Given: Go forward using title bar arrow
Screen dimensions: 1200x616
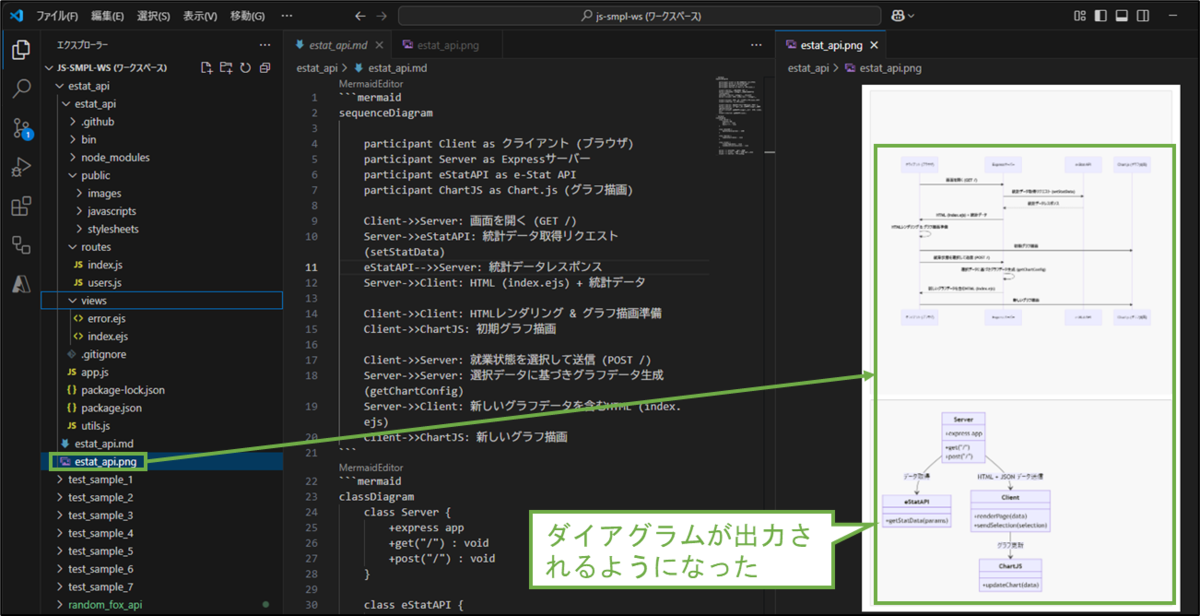Looking at the screenshot, I should click(x=384, y=16).
